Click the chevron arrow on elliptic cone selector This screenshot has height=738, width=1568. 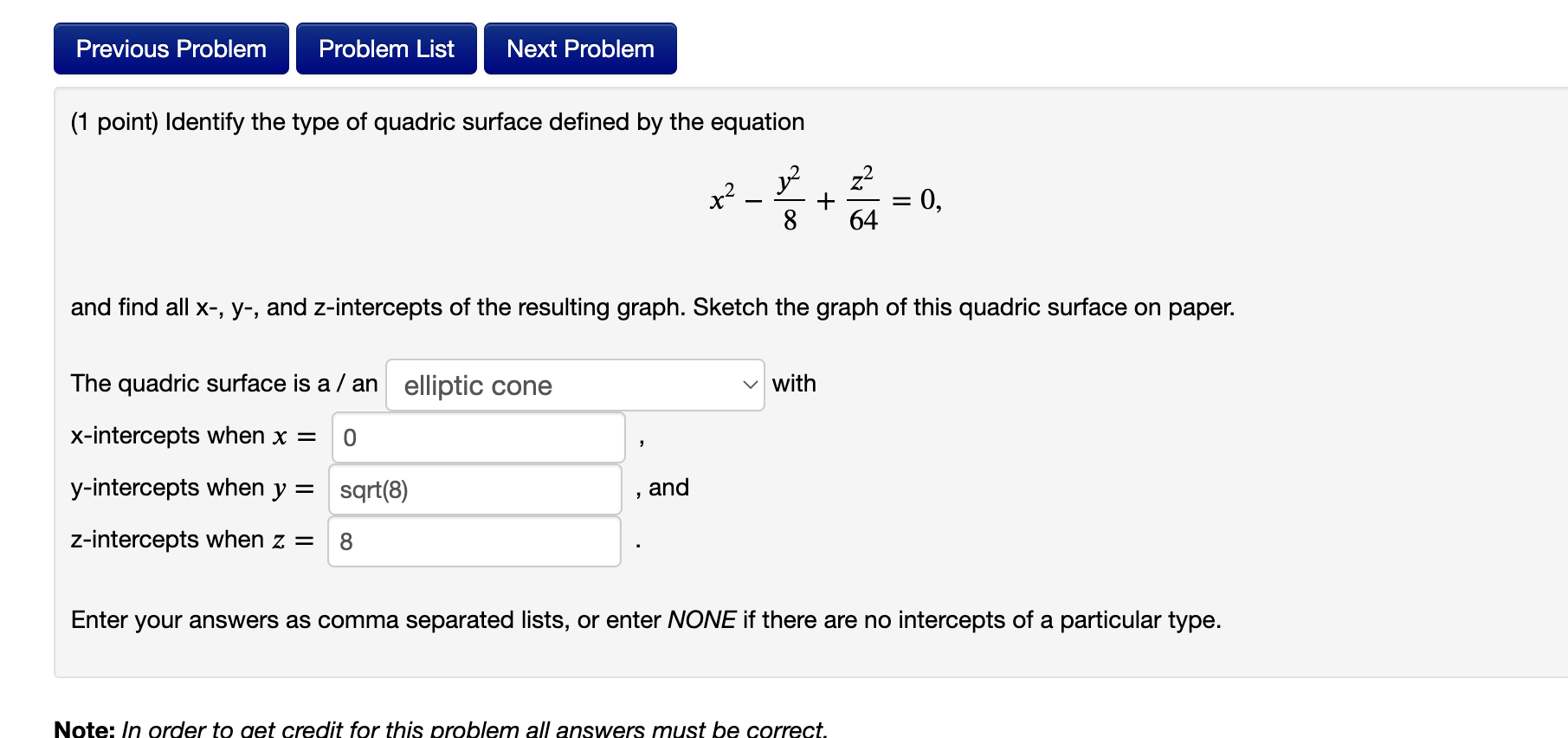tap(750, 385)
